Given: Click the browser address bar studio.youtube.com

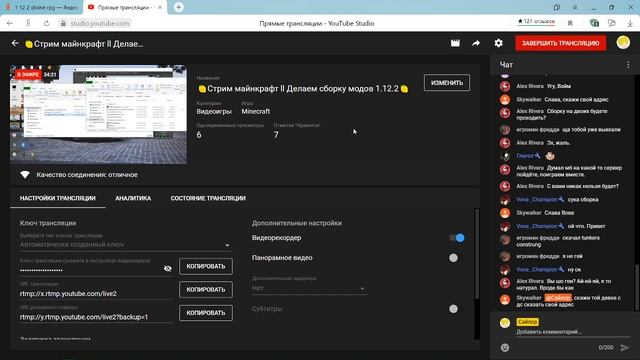Looking at the screenshot, I should tap(100, 23).
